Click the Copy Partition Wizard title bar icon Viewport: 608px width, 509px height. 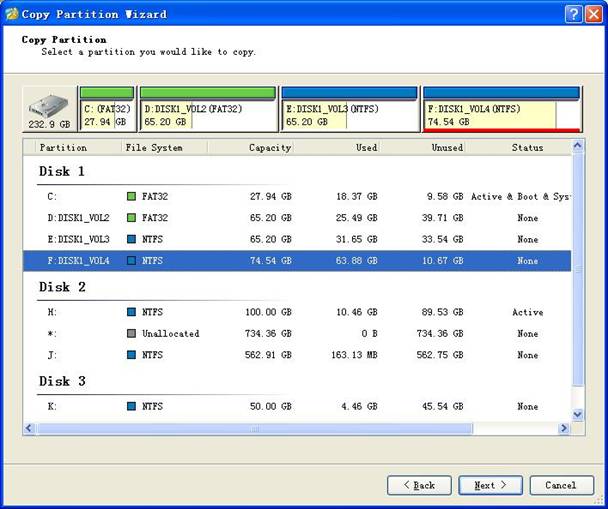(x=12, y=14)
